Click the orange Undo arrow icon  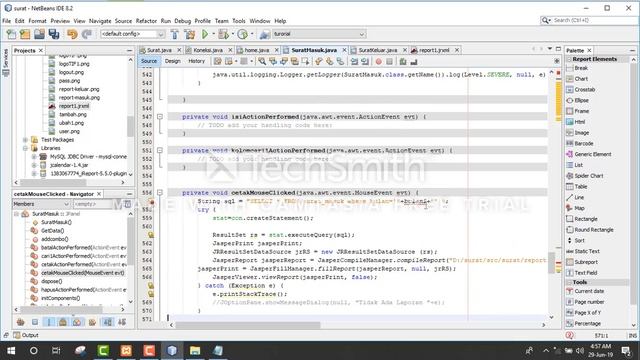(72, 34)
